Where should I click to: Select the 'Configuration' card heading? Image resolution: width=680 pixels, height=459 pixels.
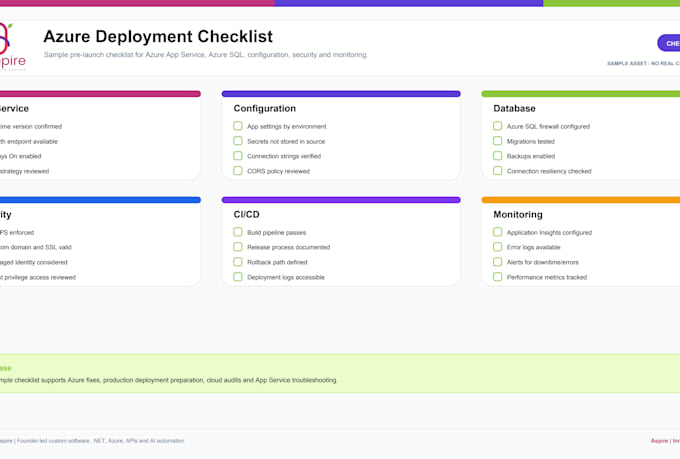click(265, 108)
